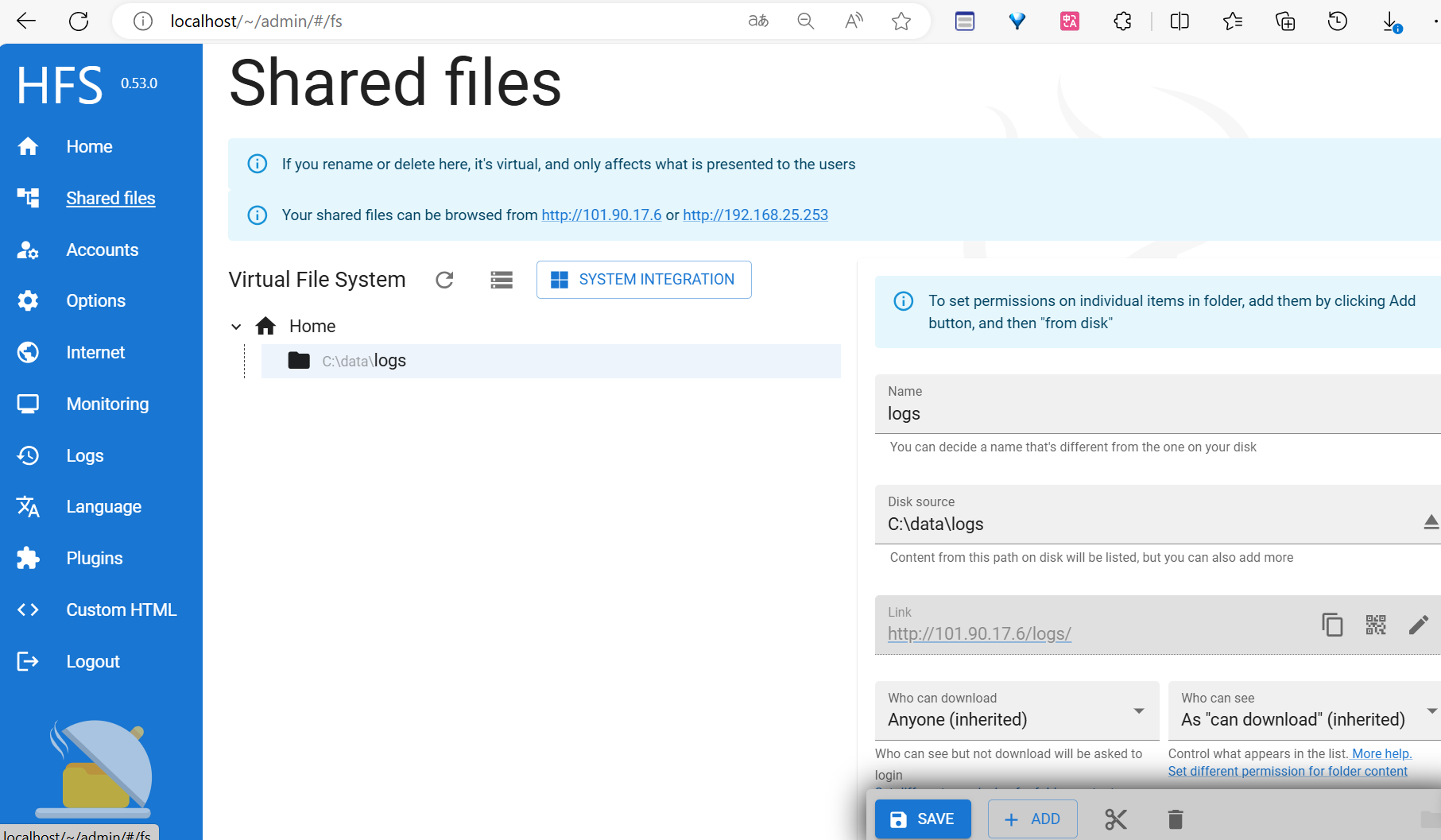The height and width of the screenshot is (840, 1441).
Task: Open the http://192.168.25.253 link
Action: click(x=755, y=215)
